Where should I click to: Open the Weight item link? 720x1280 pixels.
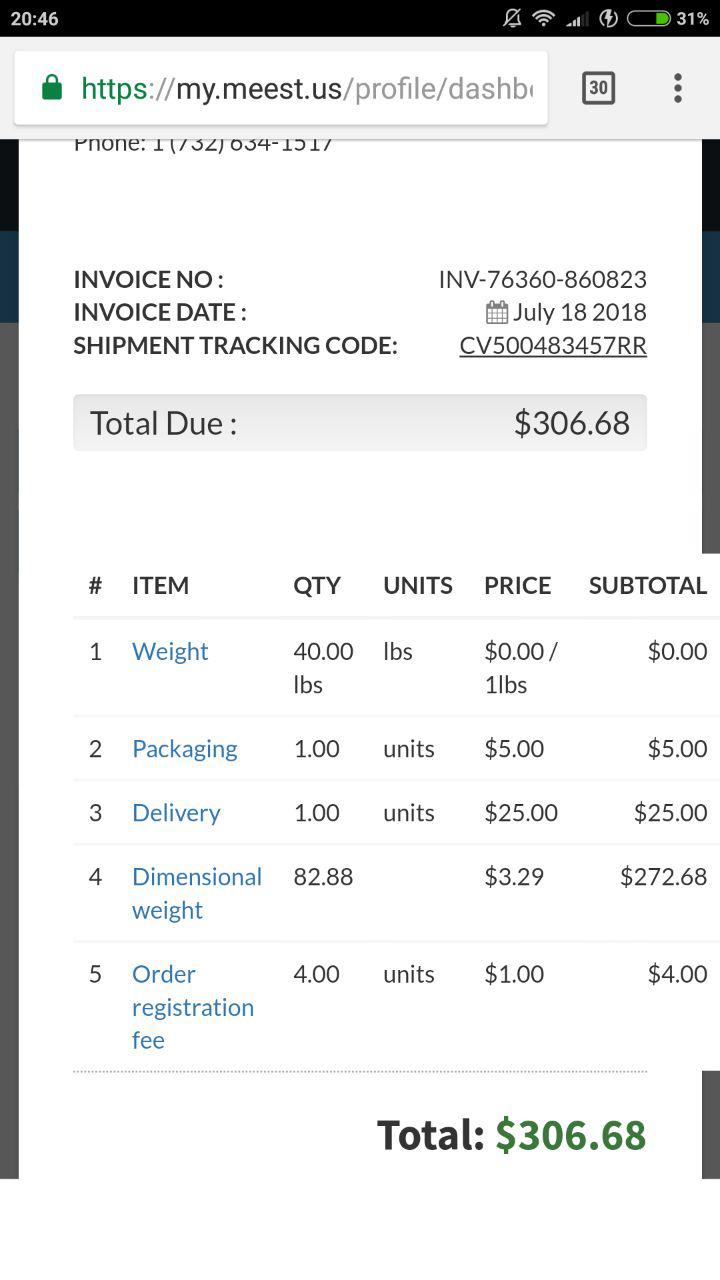click(170, 652)
